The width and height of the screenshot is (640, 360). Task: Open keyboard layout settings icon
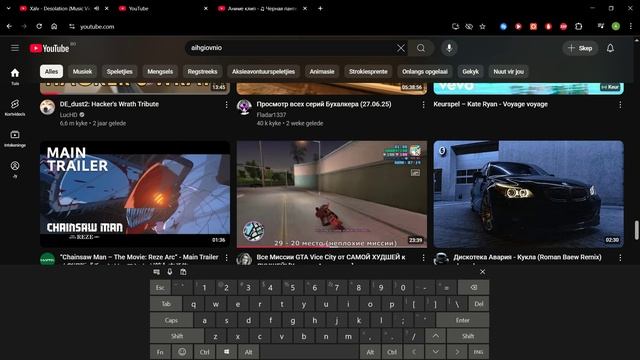pos(156,272)
